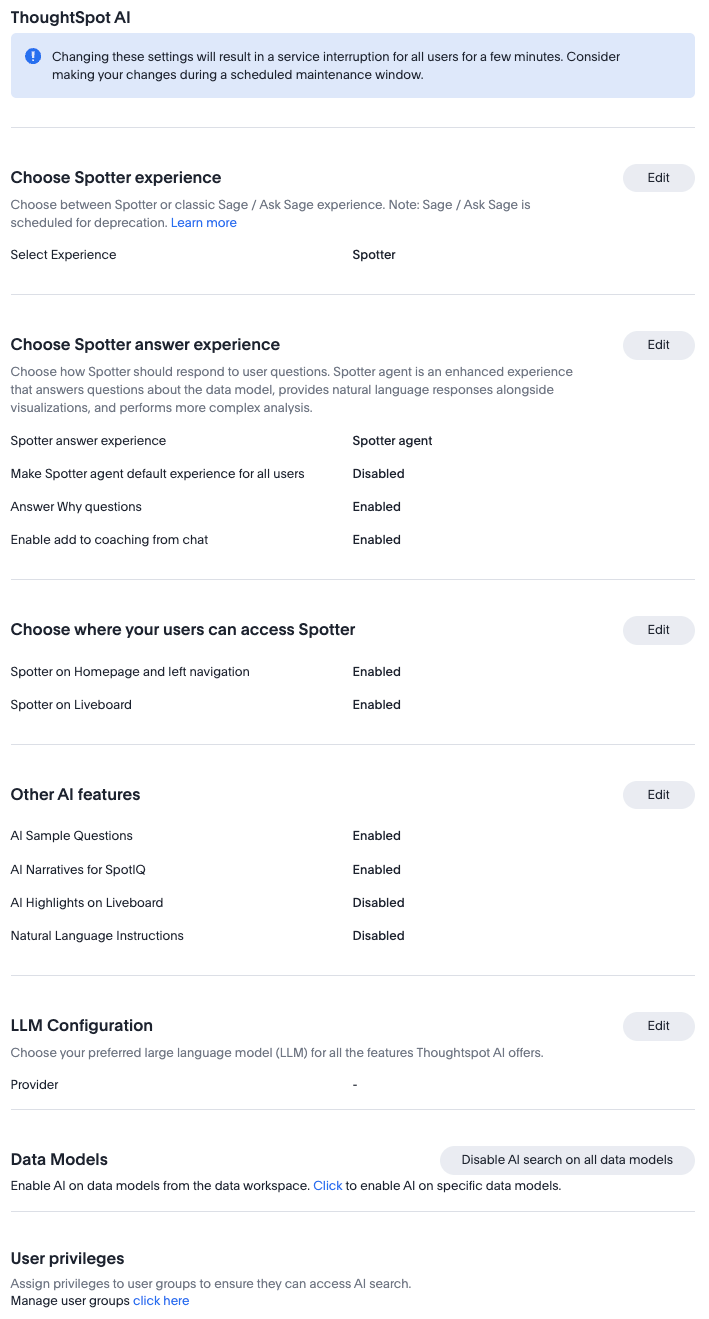
Task: Click Disable AI search on all data models
Action: pyautogui.click(x=566, y=1160)
